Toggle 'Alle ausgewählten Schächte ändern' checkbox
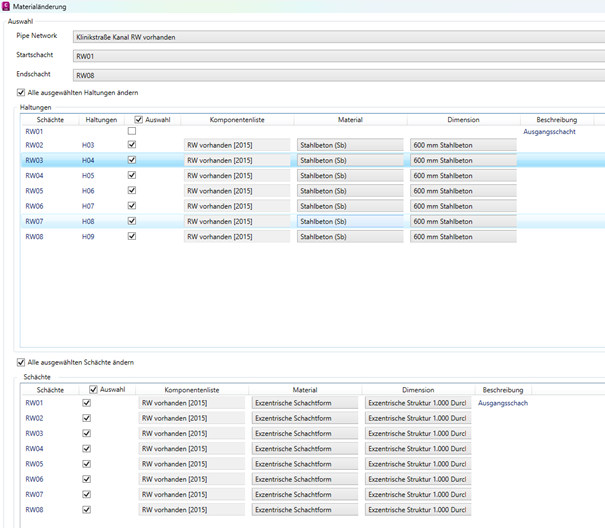This screenshot has height=528, width=605. point(21,362)
